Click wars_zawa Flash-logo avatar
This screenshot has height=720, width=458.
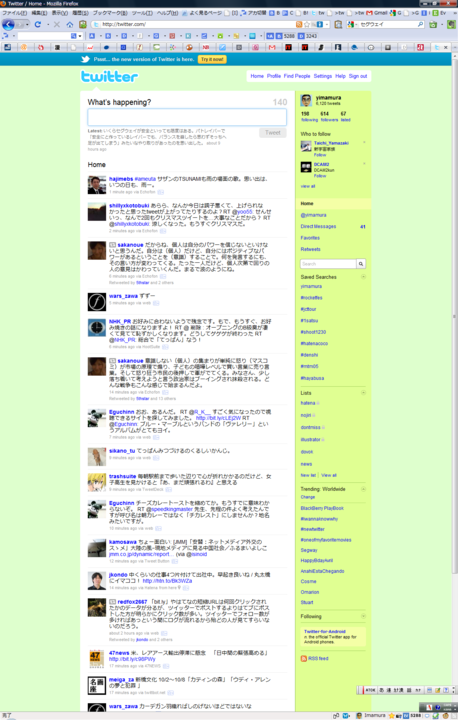[x=97, y=302]
